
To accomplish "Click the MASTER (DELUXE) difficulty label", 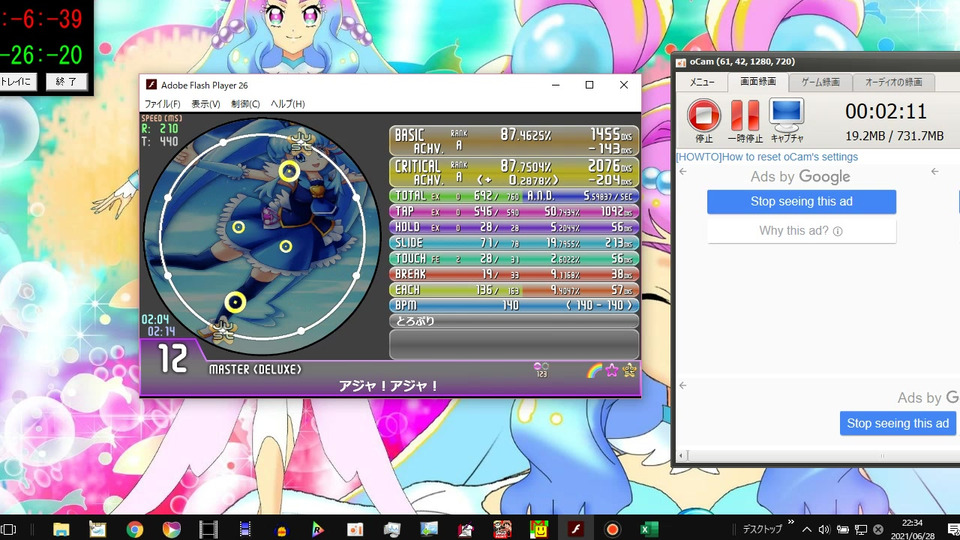I will pyautogui.click(x=255, y=370).
